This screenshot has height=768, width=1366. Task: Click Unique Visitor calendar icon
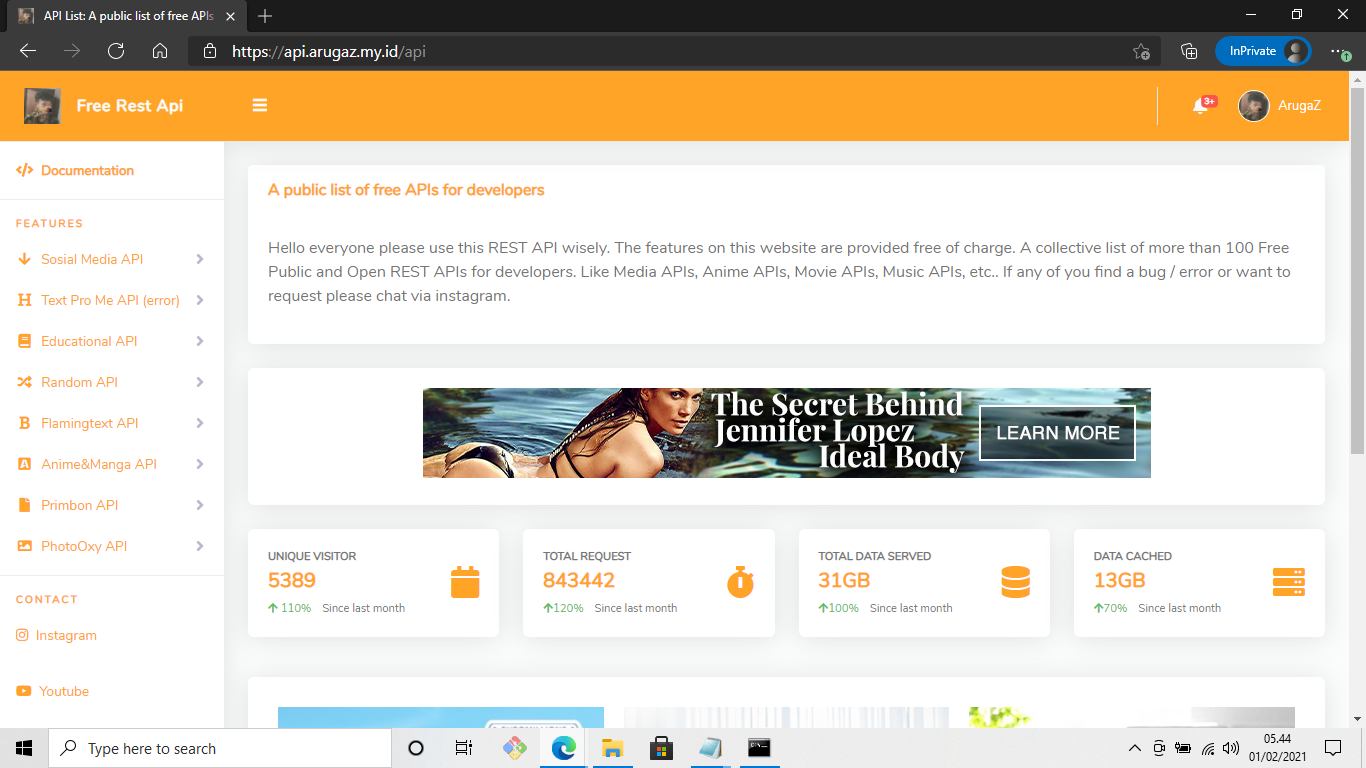pos(465,582)
